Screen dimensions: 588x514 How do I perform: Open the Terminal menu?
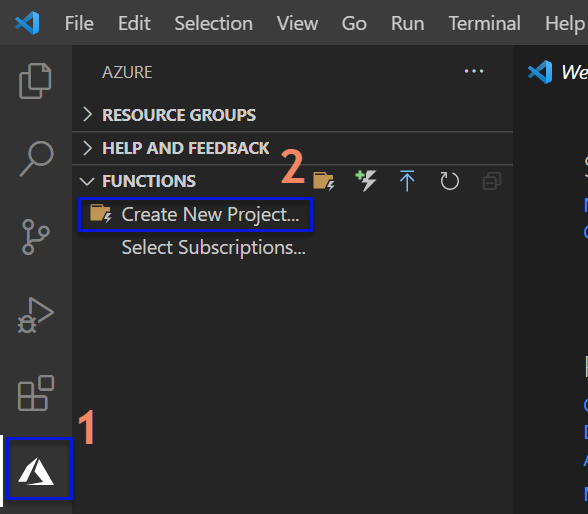[x=484, y=23]
